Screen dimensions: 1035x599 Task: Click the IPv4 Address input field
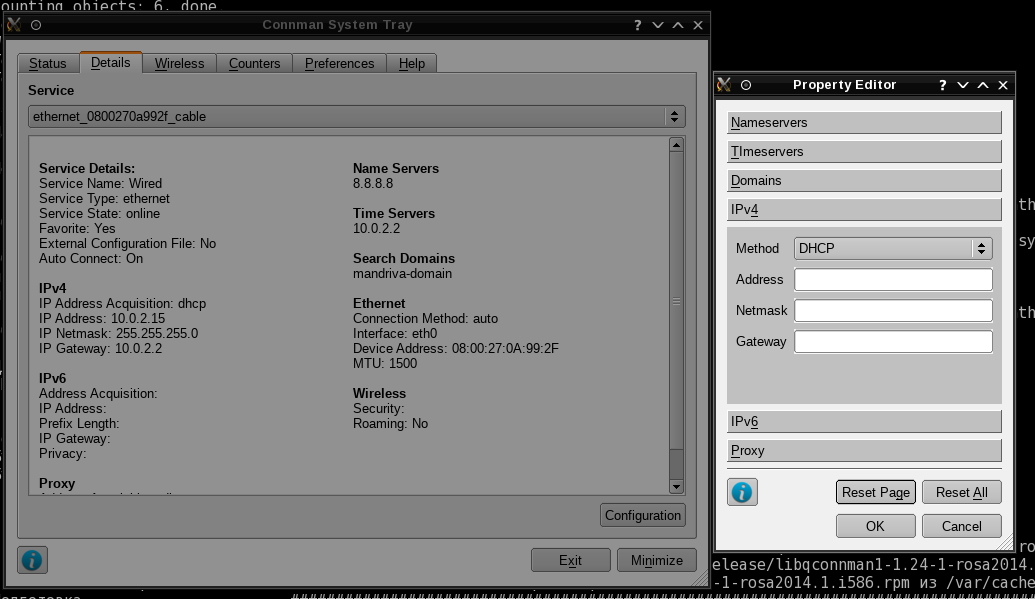click(892, 280)
